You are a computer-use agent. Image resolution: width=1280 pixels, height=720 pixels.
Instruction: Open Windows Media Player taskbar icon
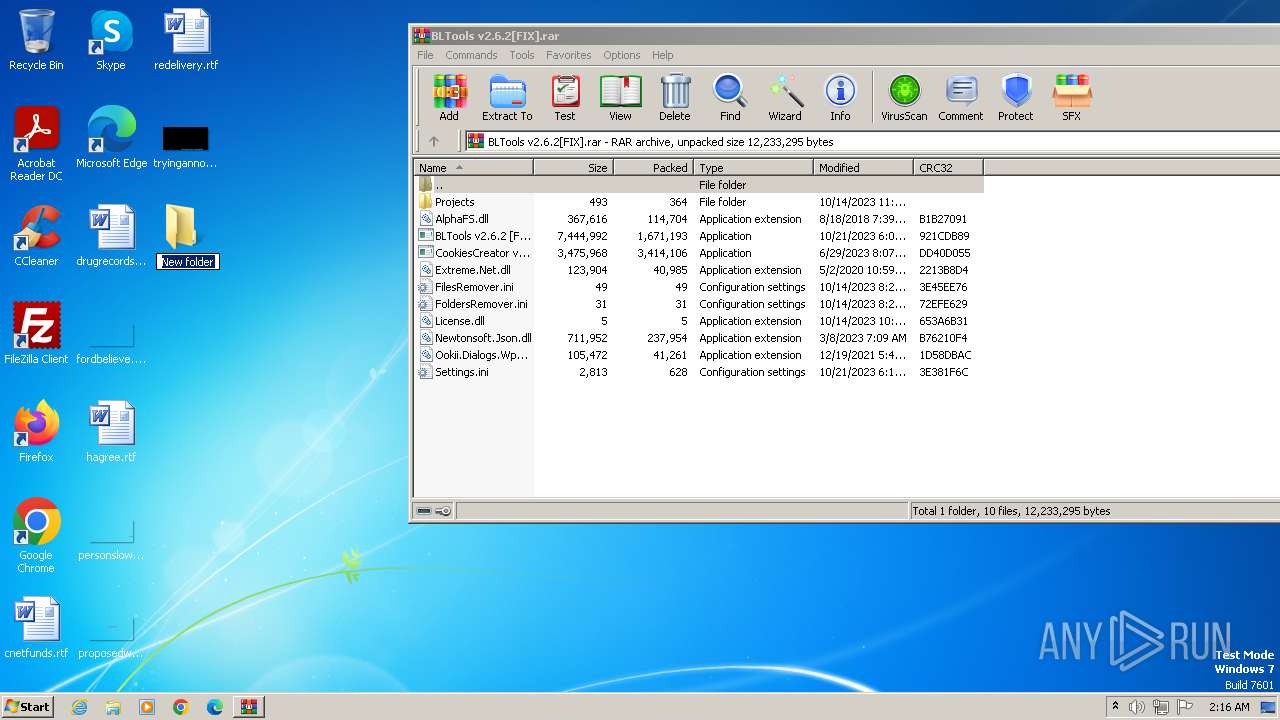click(147, 707)
